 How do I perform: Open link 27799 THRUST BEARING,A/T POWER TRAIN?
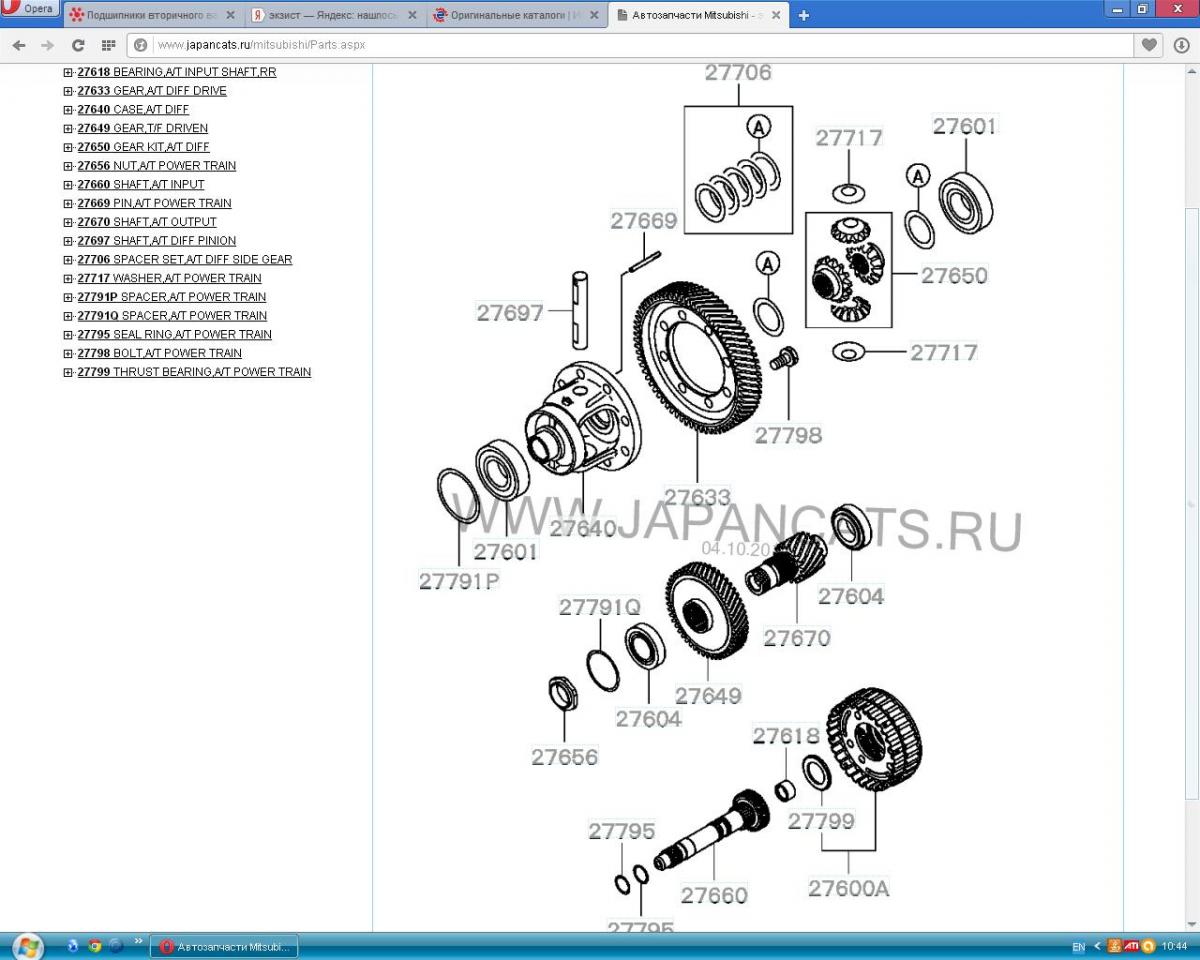194,372
